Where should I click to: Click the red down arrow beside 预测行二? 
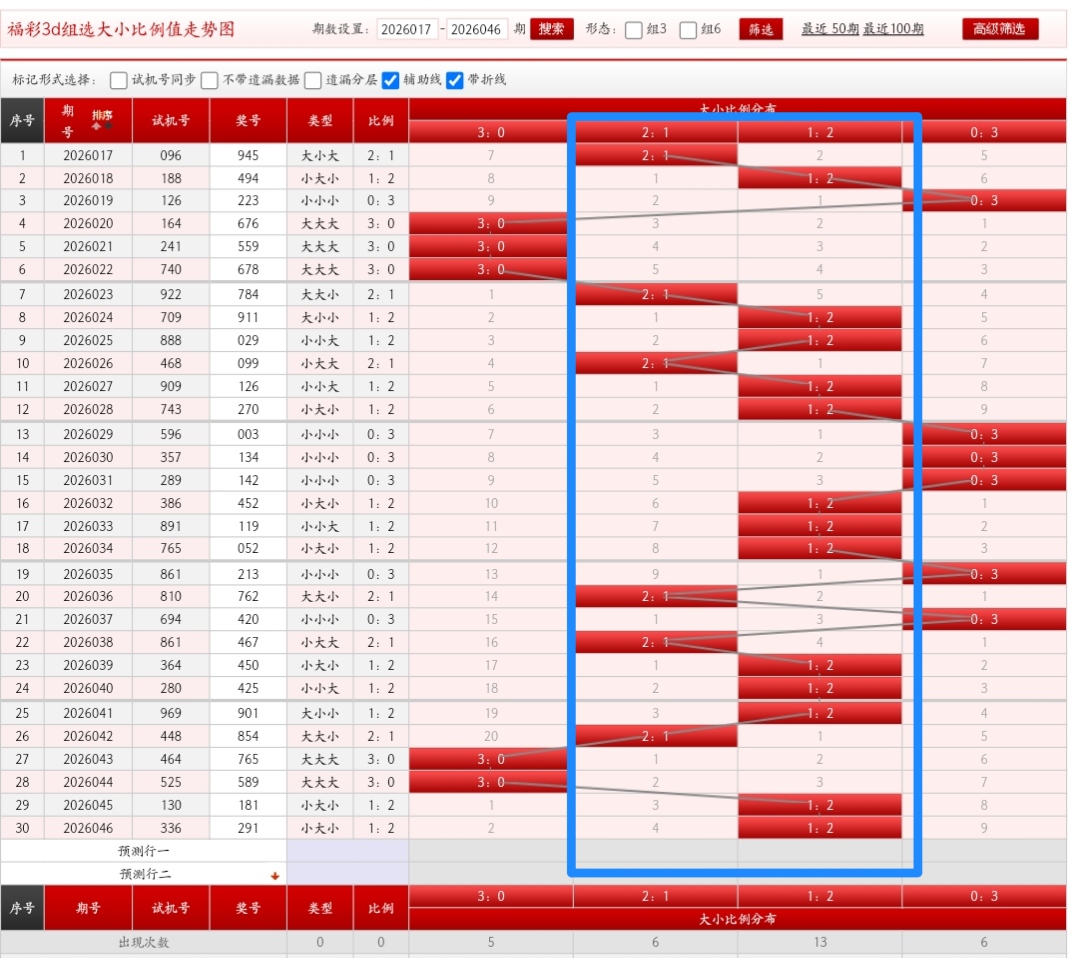click(x=274, y=876)
